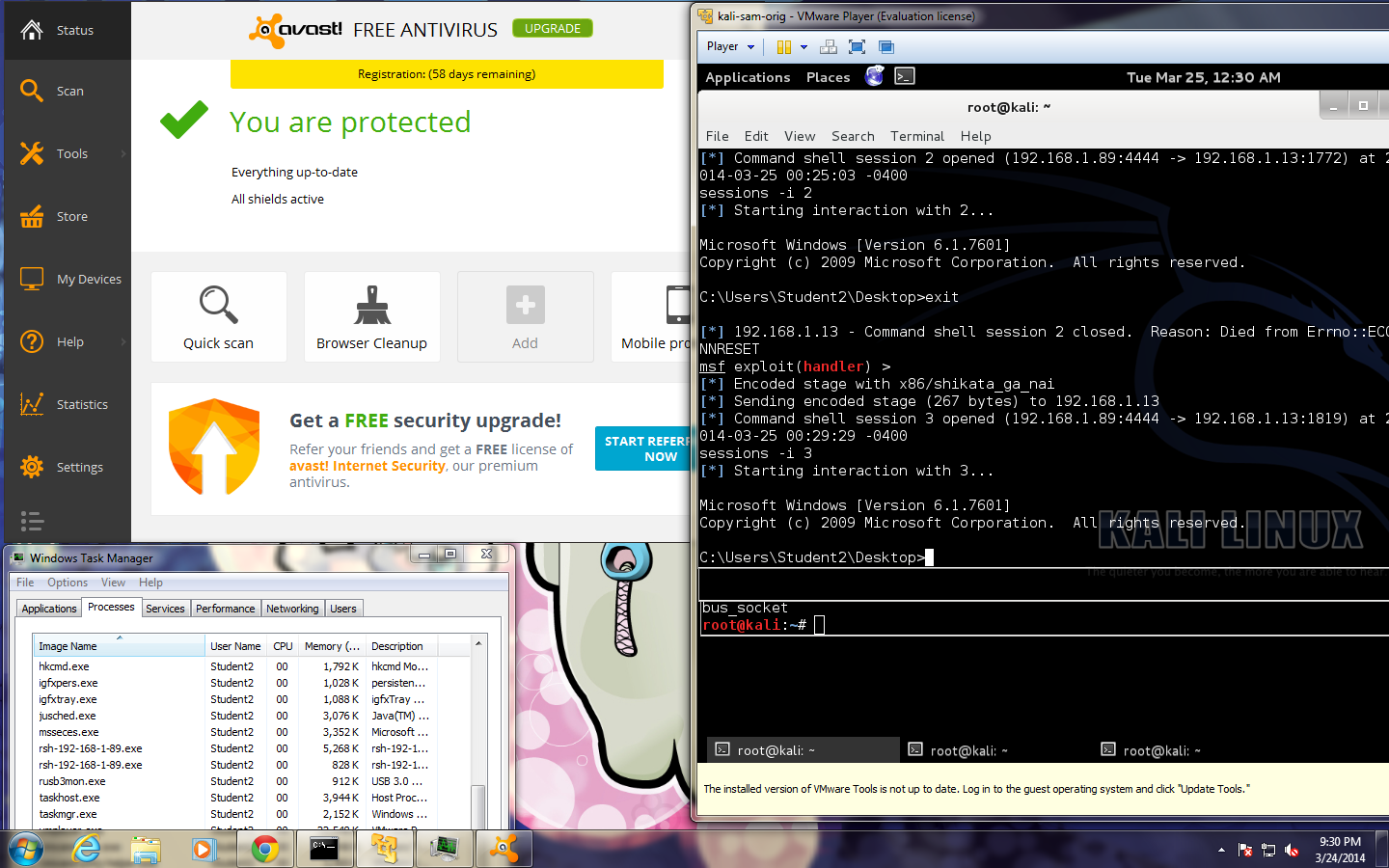1389x868 pixels.
Task: Click the muted volume icon in system tray
Action: tap(1292, 850)
